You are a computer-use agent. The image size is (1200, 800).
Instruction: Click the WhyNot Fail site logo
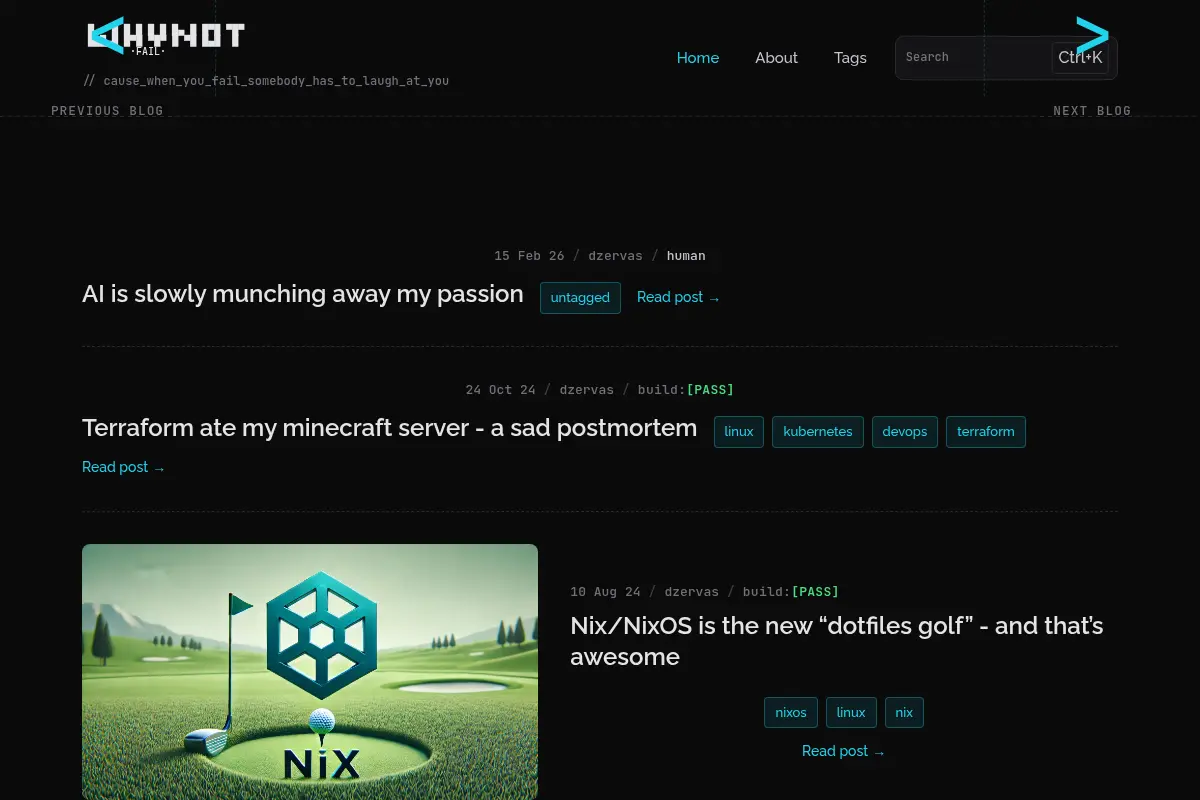click(167, 37)
